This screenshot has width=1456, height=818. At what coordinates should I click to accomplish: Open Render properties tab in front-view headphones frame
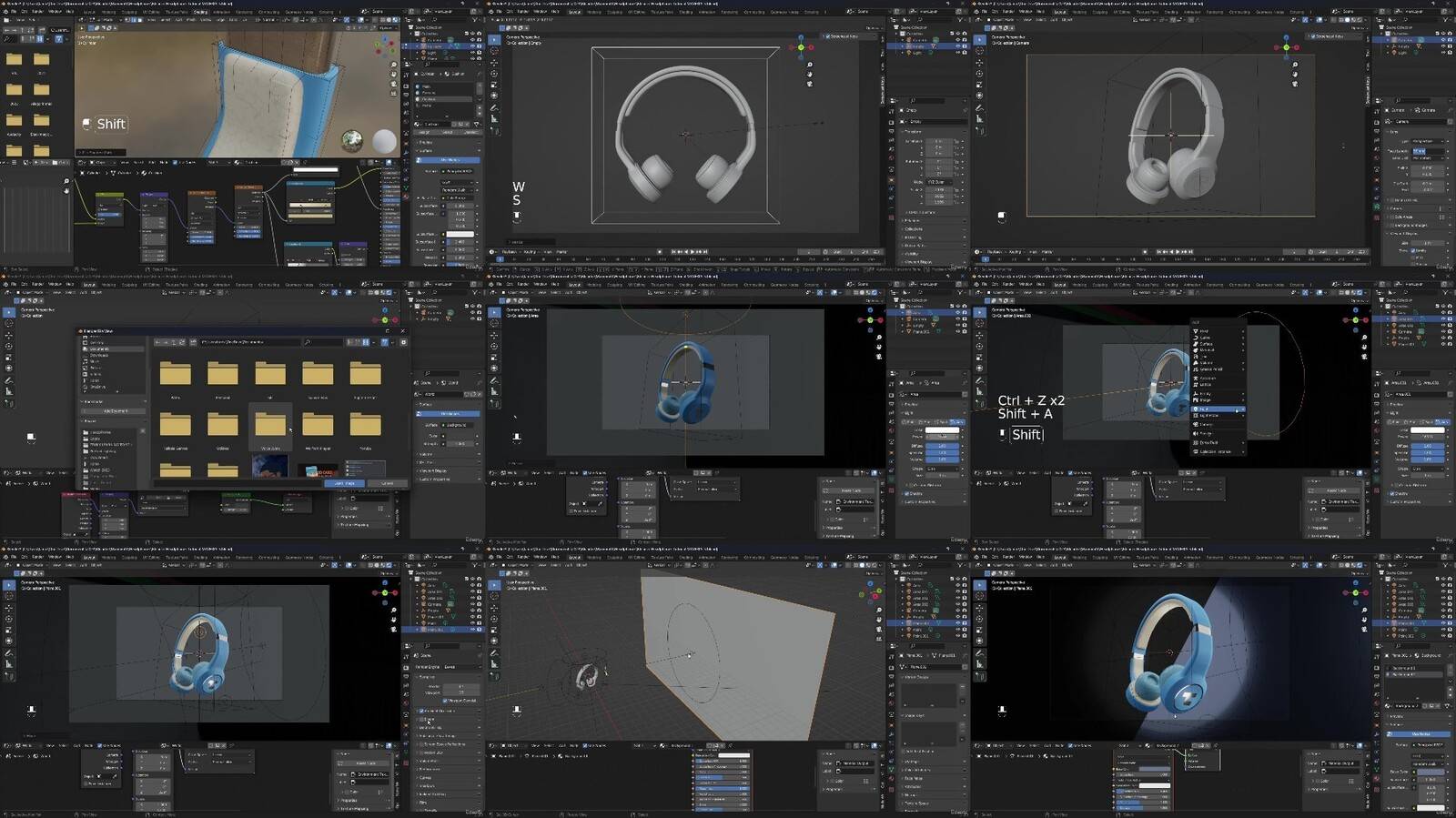tap(892, 122)
